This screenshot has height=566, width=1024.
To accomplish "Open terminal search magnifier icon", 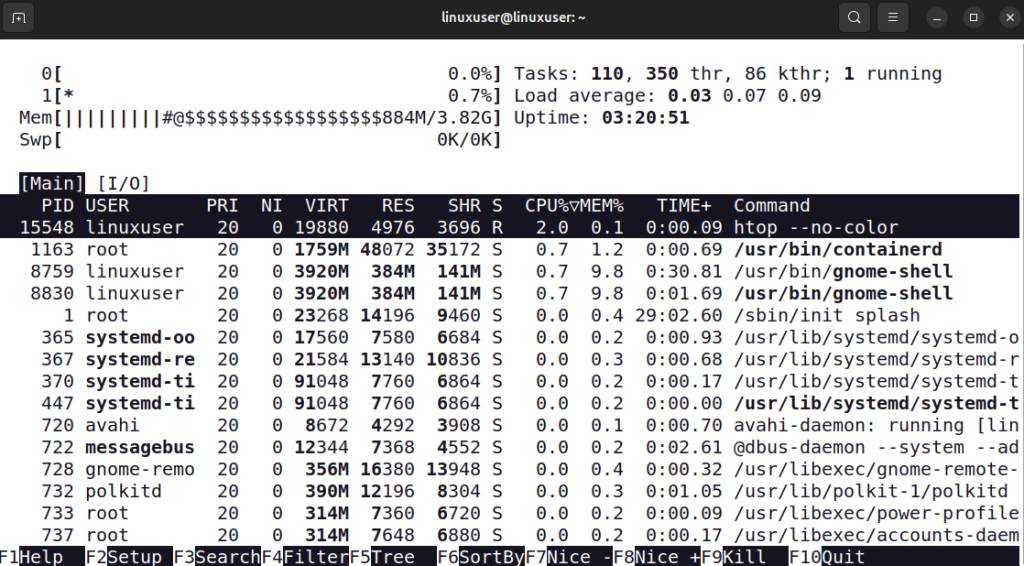I will click(853, 17).
